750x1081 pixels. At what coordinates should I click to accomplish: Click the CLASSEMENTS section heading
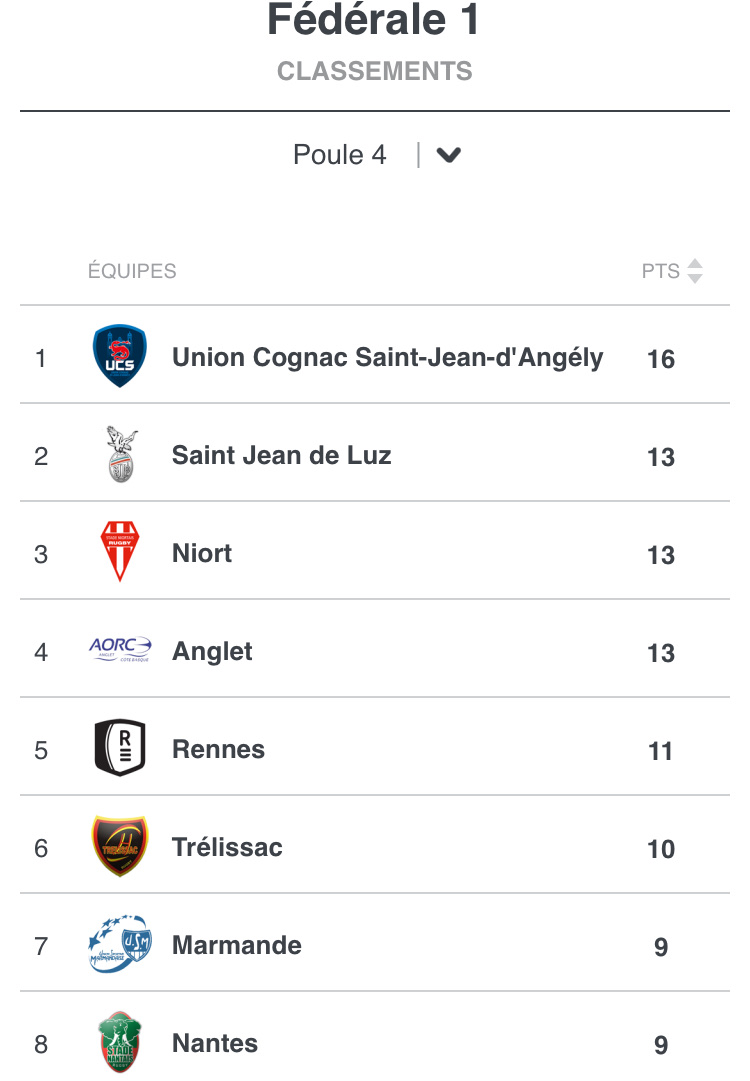tap(375, 72)
